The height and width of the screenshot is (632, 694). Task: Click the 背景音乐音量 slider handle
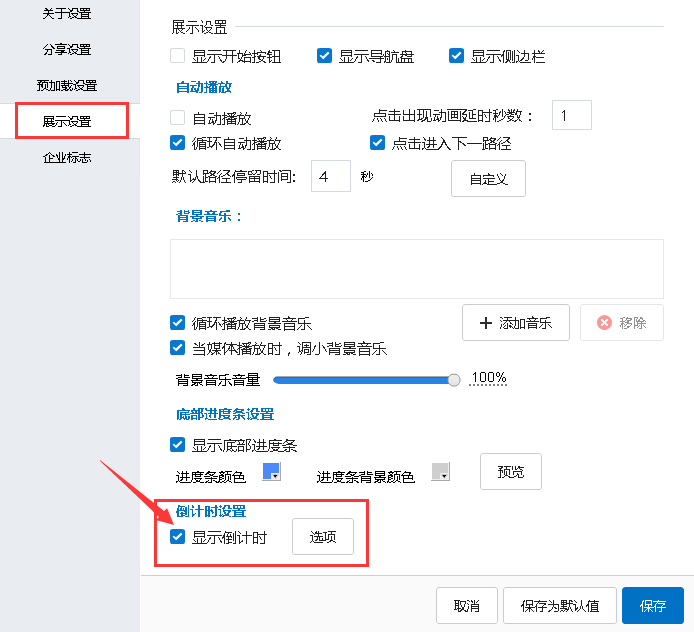pyautogui.click(x=454, y=379)
